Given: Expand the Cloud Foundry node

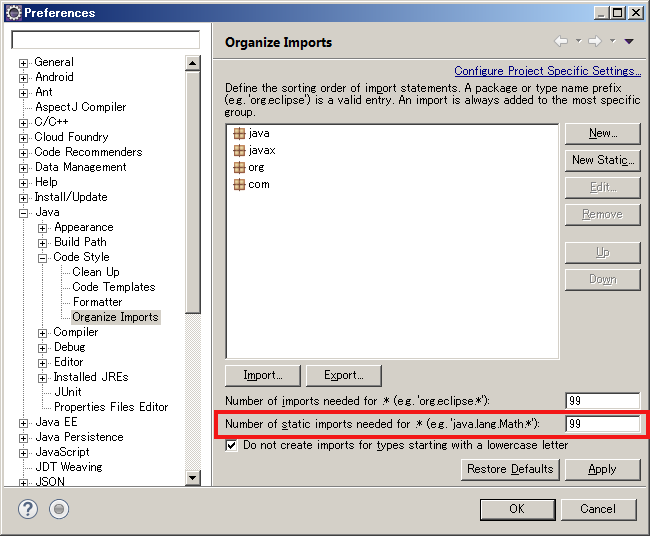Looking at the screenshot, I should (x=23, y=138).
